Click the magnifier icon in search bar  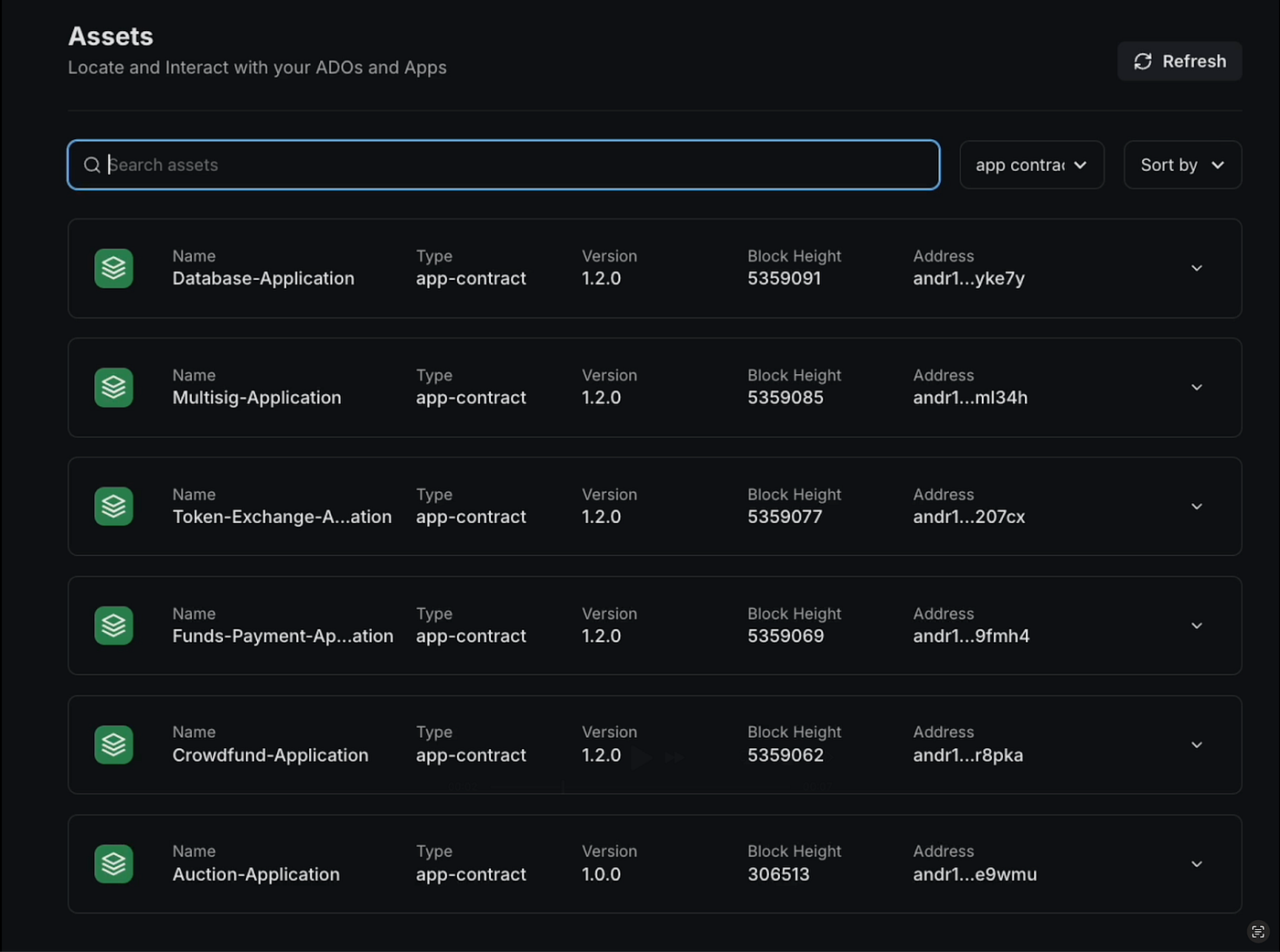pyautogui.click(x=92, y=166)
